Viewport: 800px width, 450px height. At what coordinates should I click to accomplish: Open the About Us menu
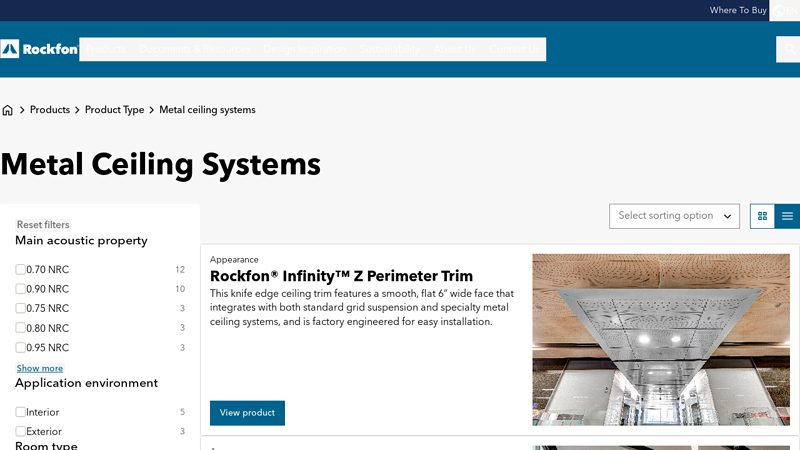455,49
